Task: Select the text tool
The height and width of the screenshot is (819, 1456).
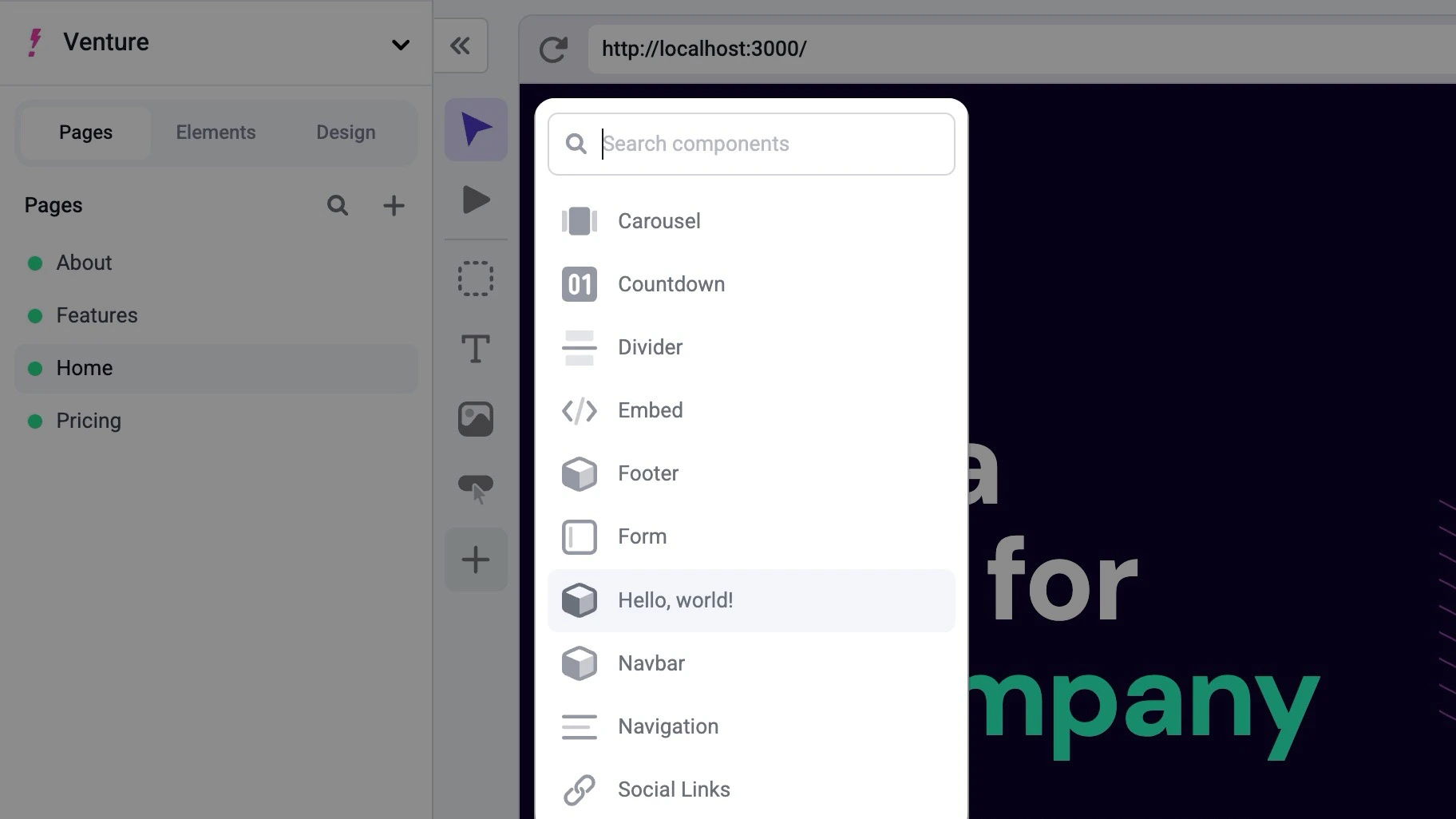Action: [475, 349]
